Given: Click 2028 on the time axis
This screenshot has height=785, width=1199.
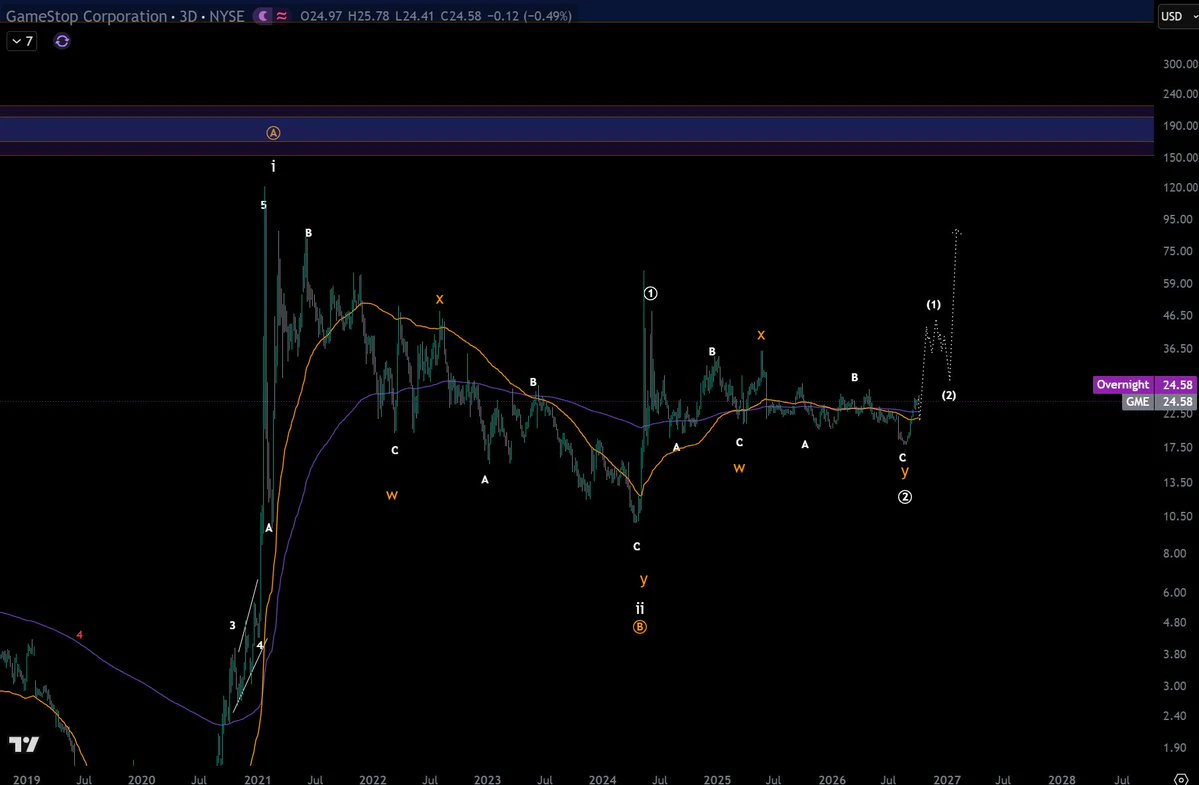Looking at the screenshot, I should click(1061, 780).
